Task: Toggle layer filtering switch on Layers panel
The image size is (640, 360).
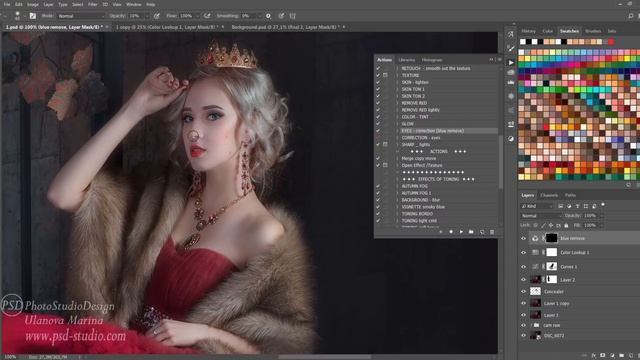Action: tap(603, 205)
